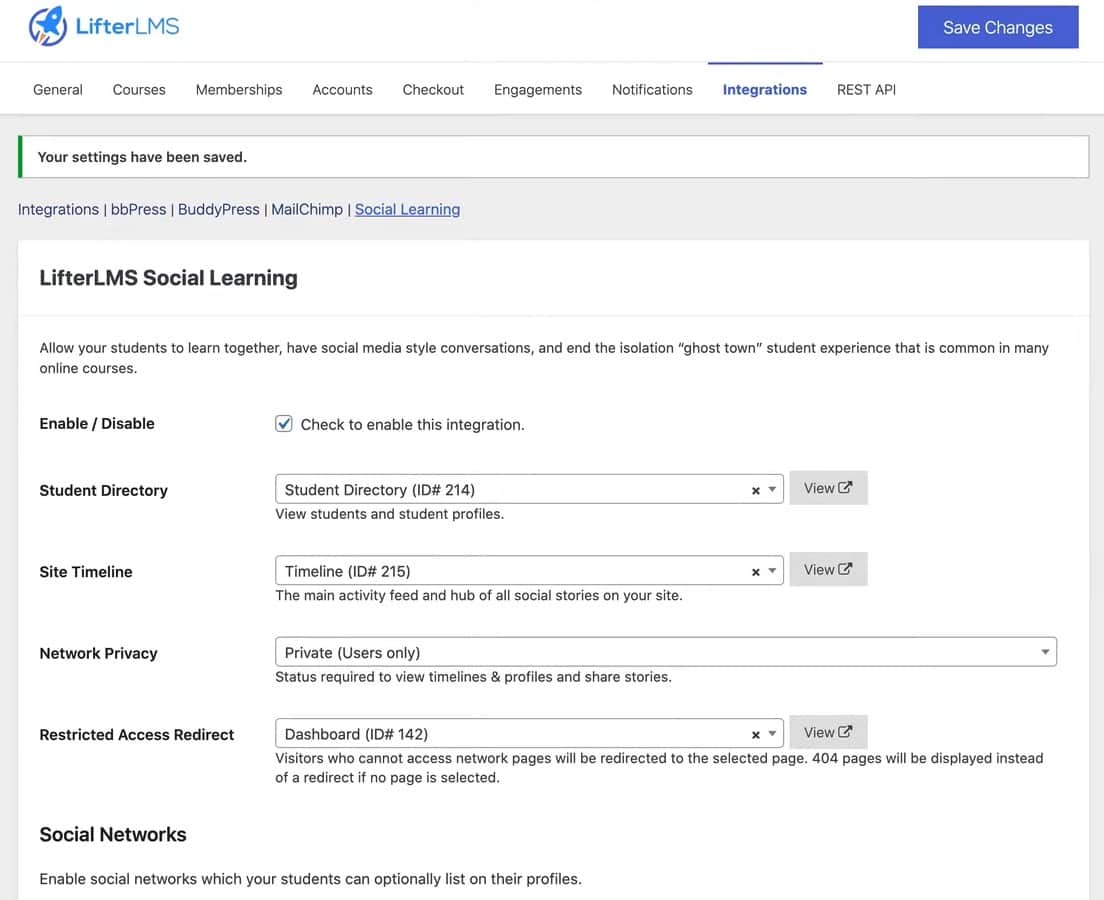
Task: Navigate to the BuddyPress integration link
Action: (x=218, y=209)
